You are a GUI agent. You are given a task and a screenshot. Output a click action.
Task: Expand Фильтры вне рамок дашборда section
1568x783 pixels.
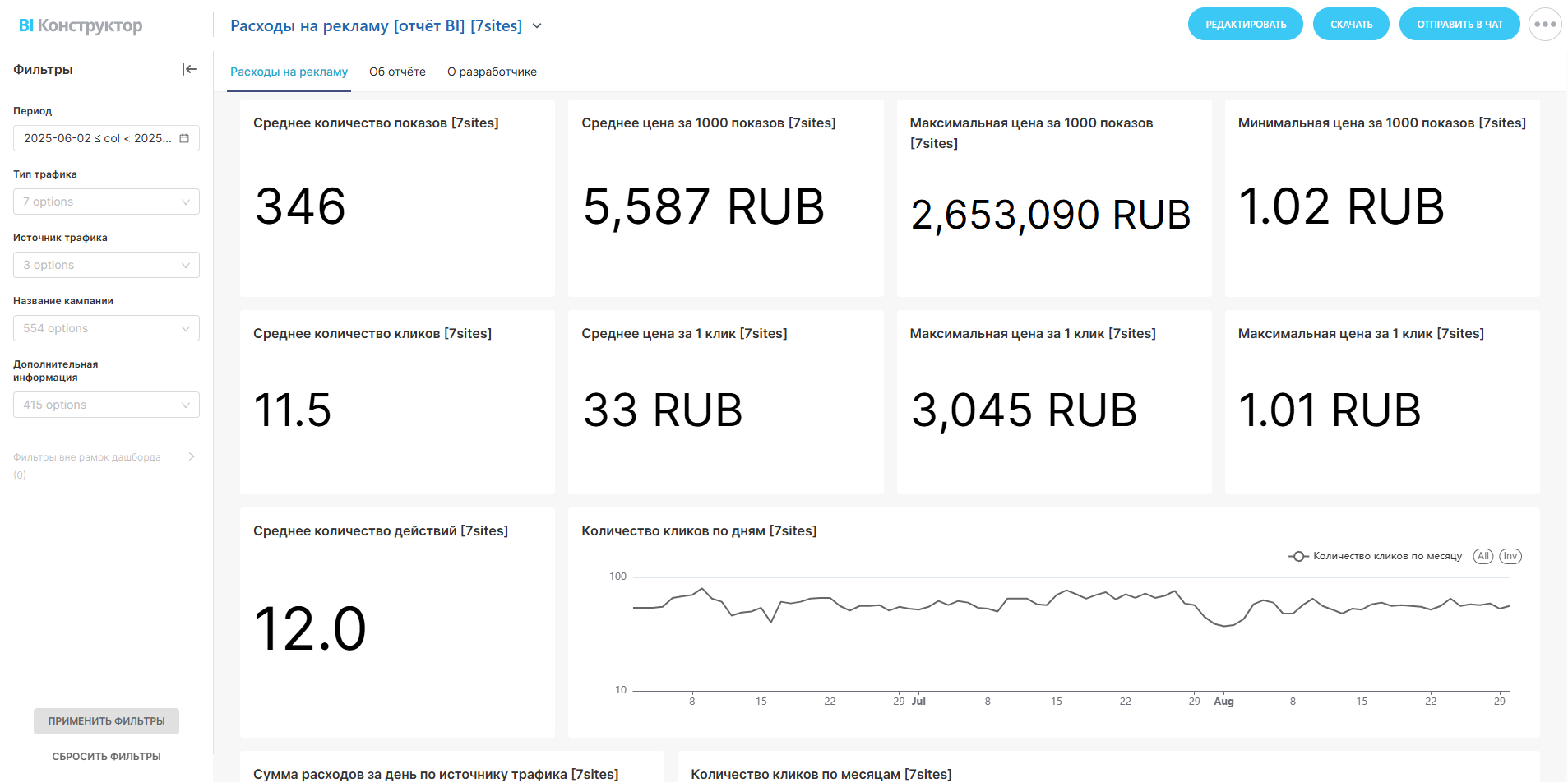pos(192,457)
